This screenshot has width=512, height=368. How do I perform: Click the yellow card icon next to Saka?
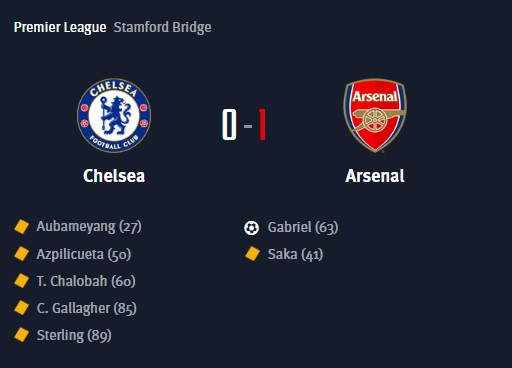point(252,254)
